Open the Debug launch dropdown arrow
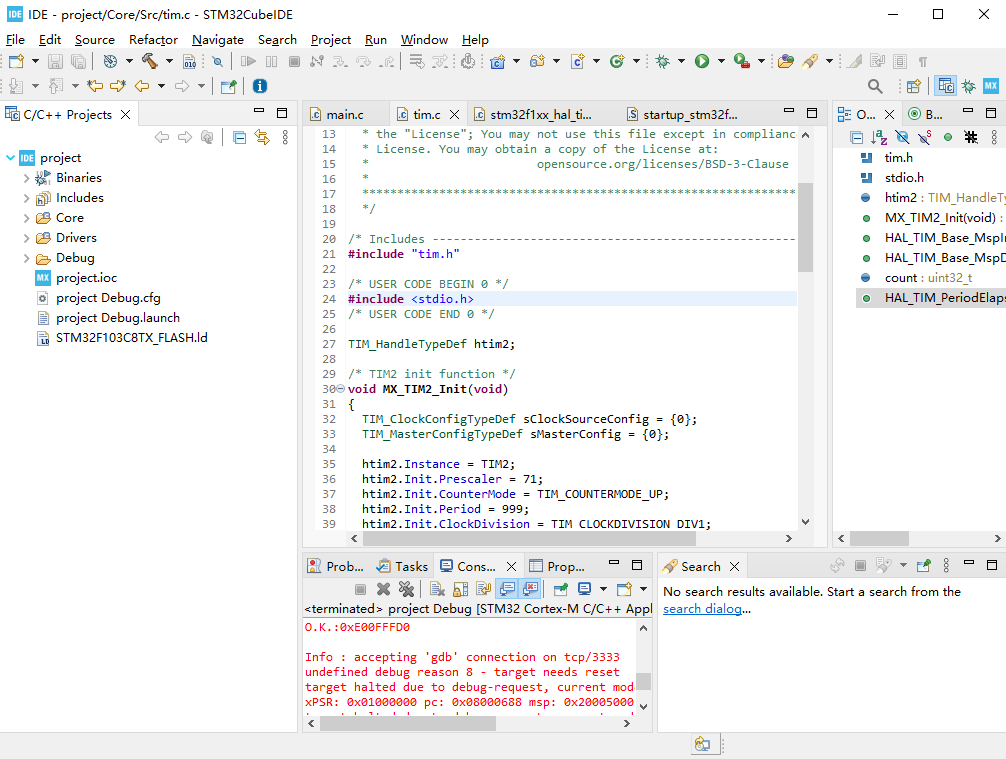 point(681,62)
